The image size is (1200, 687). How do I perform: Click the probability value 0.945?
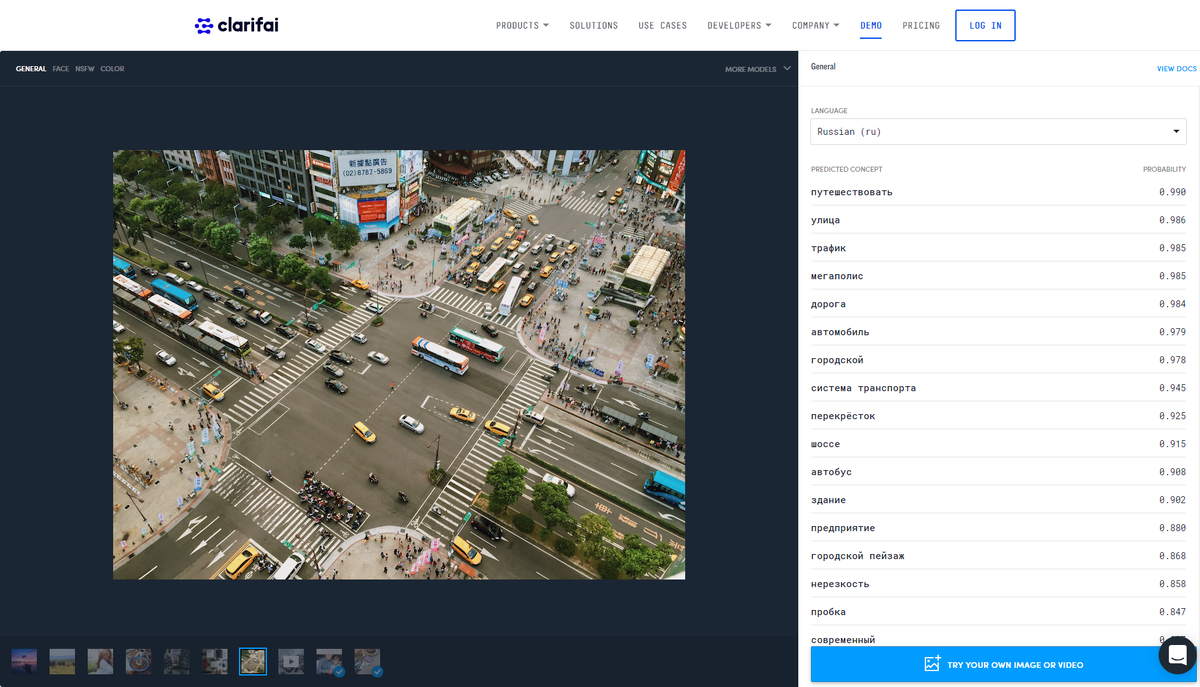click(1173, 388)
